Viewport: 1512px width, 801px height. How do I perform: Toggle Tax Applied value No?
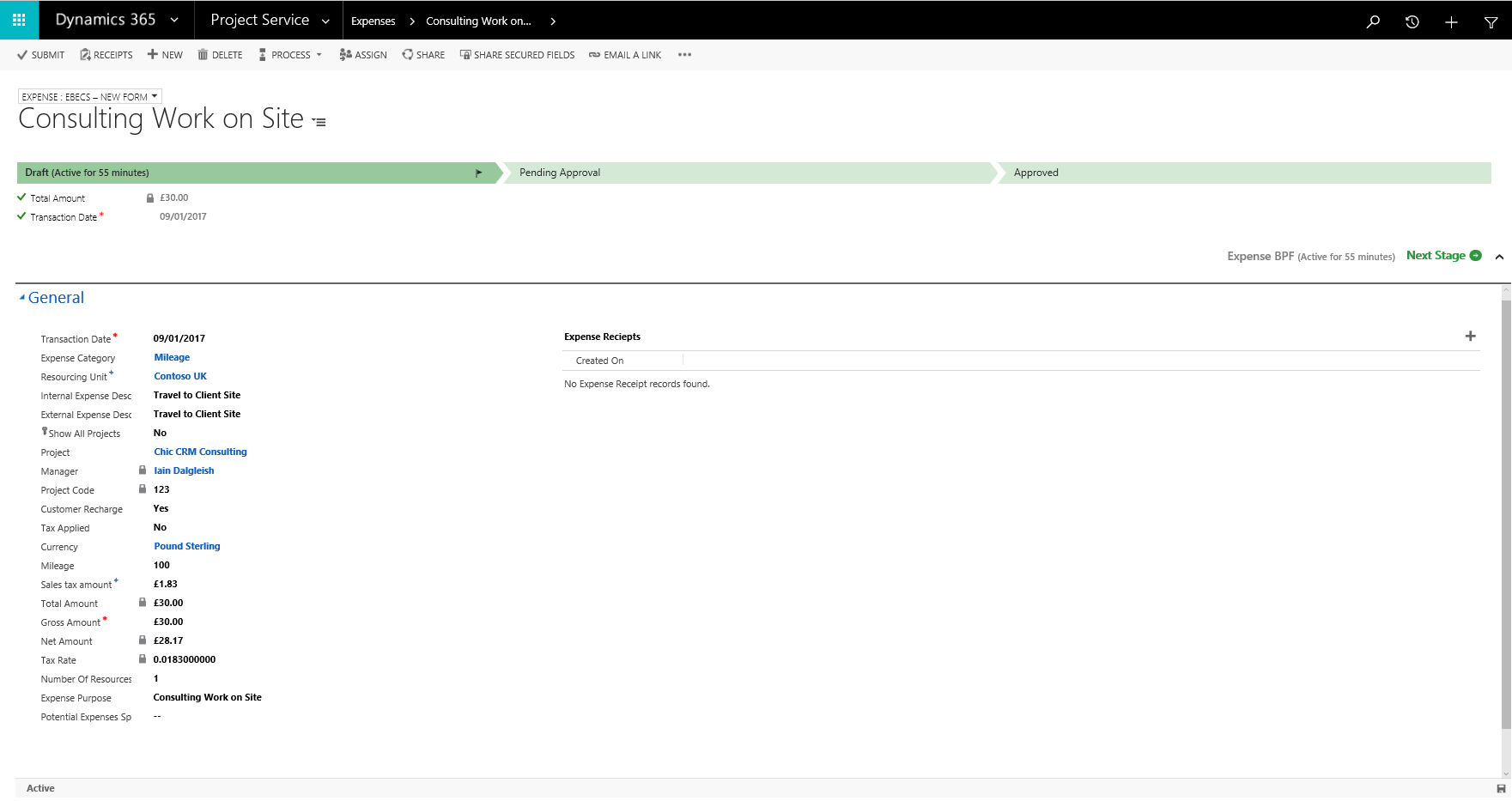coord(160,527)
